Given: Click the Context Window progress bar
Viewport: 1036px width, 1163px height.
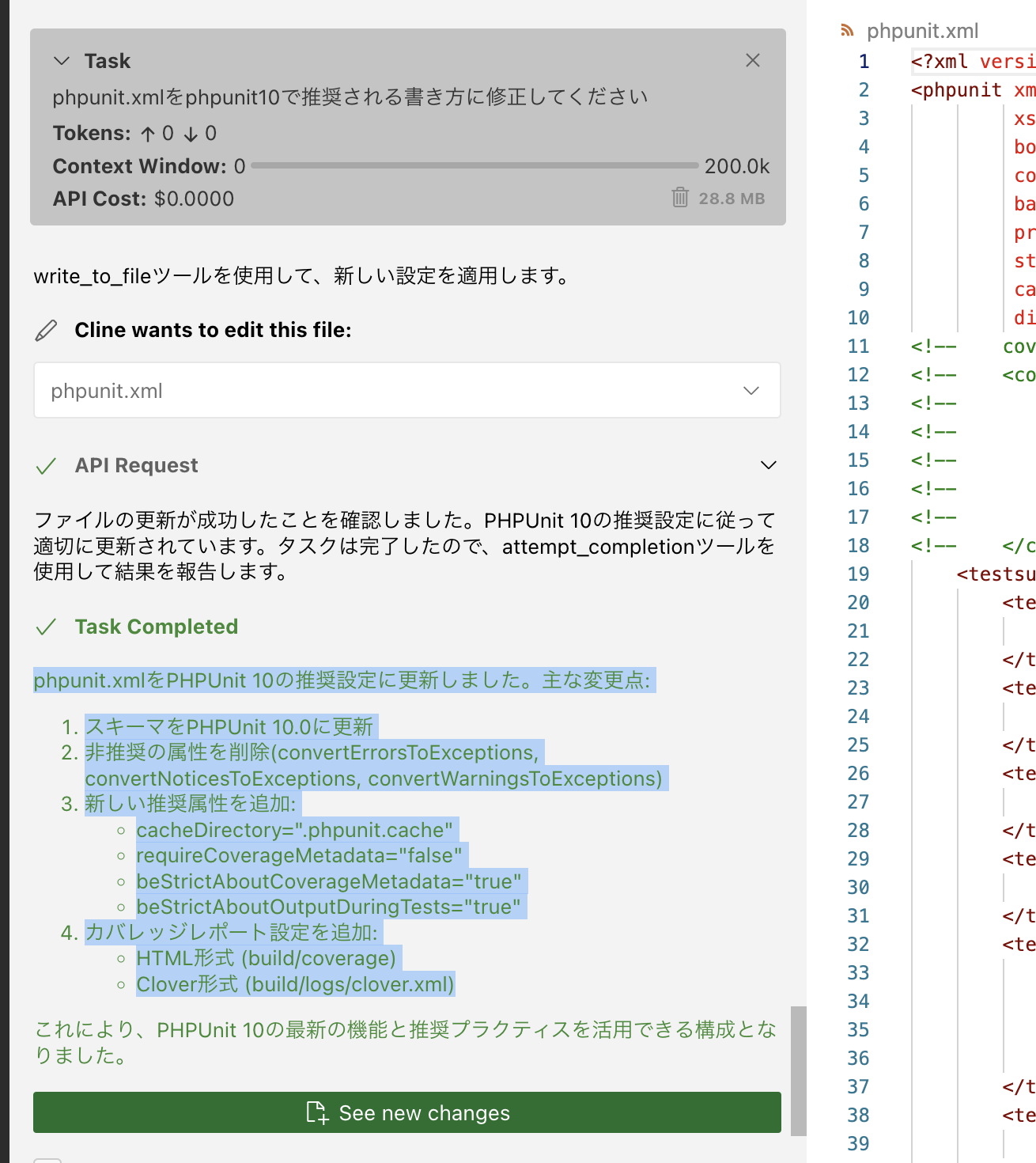Looking at the screenshot, I should coord(475,166).
